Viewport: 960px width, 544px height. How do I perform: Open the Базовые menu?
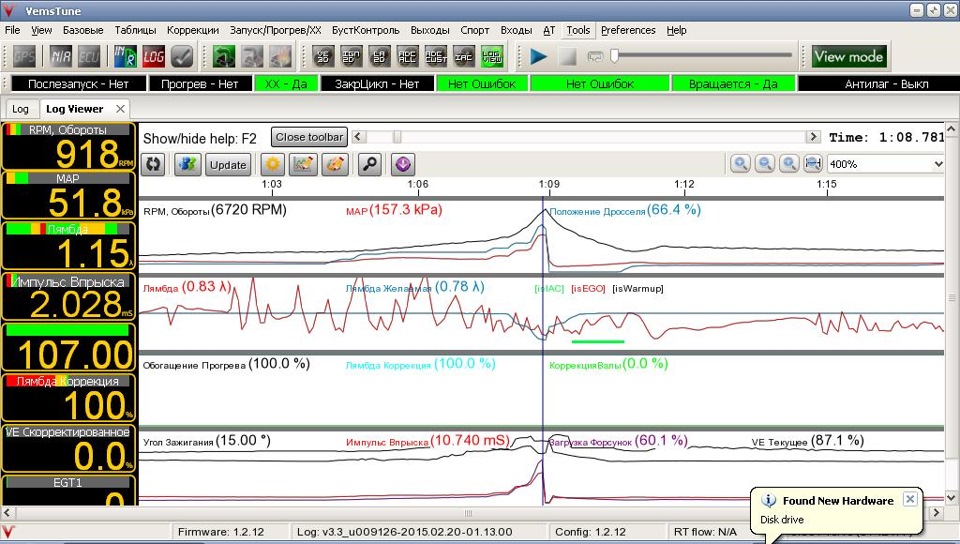pos(83,30)
